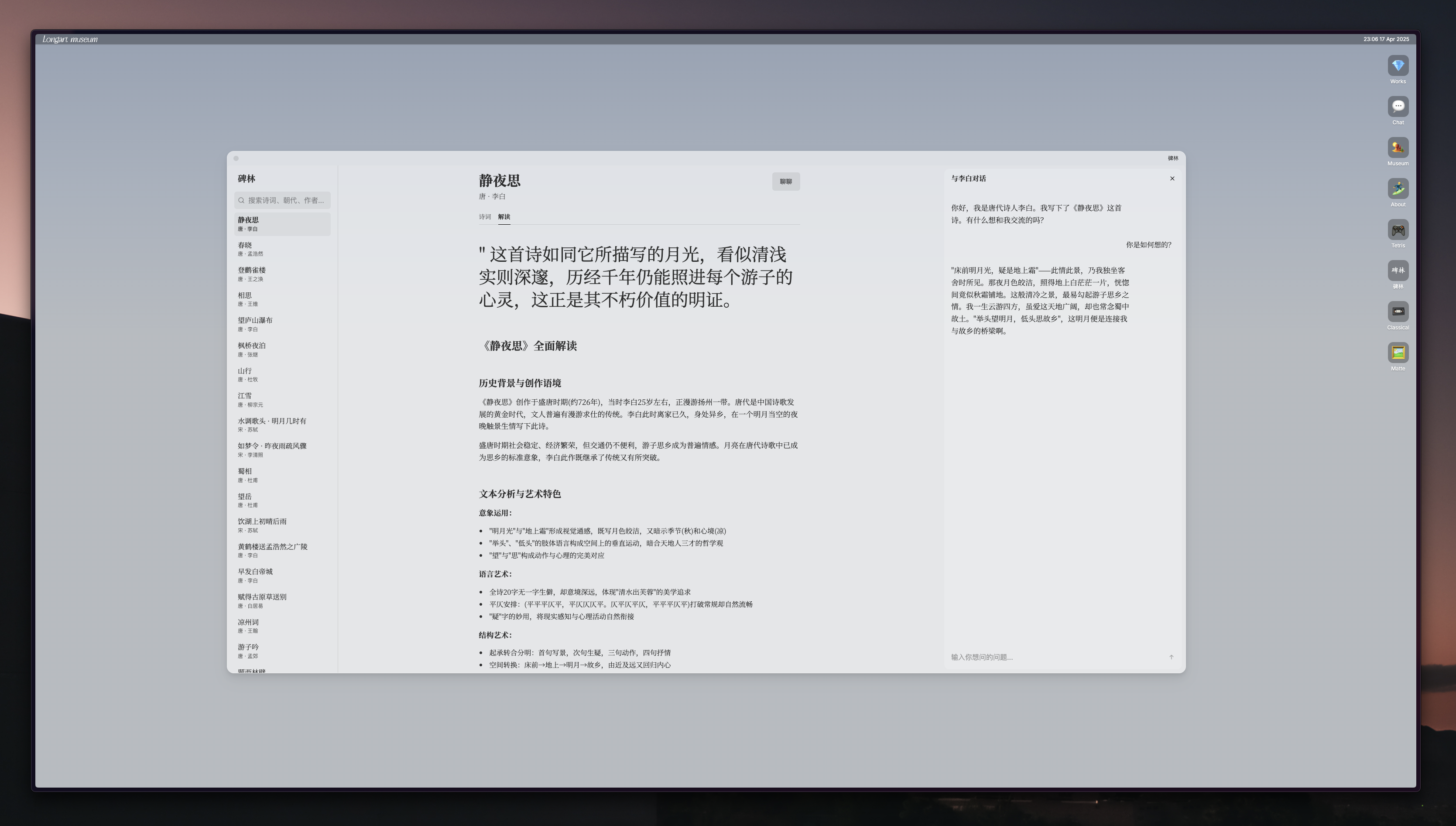Open the Matte app icon

pos(1397,353)
